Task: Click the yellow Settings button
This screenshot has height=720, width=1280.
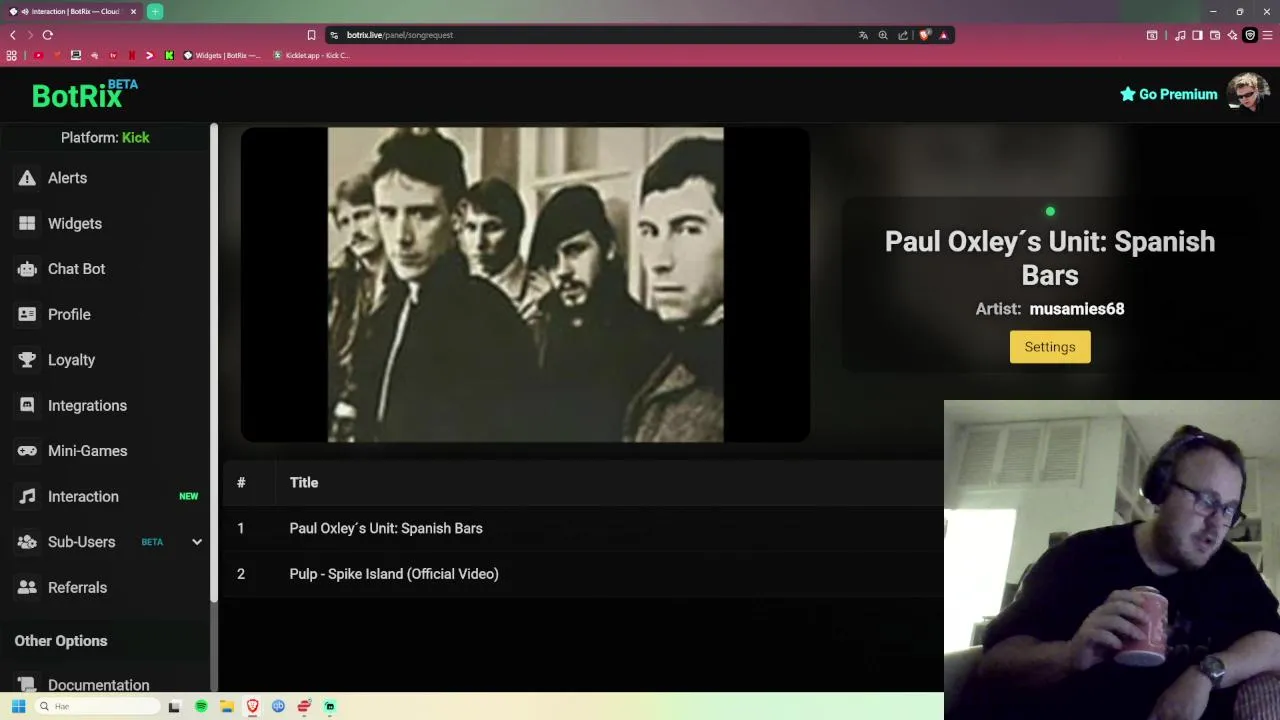Action: 1050,347
